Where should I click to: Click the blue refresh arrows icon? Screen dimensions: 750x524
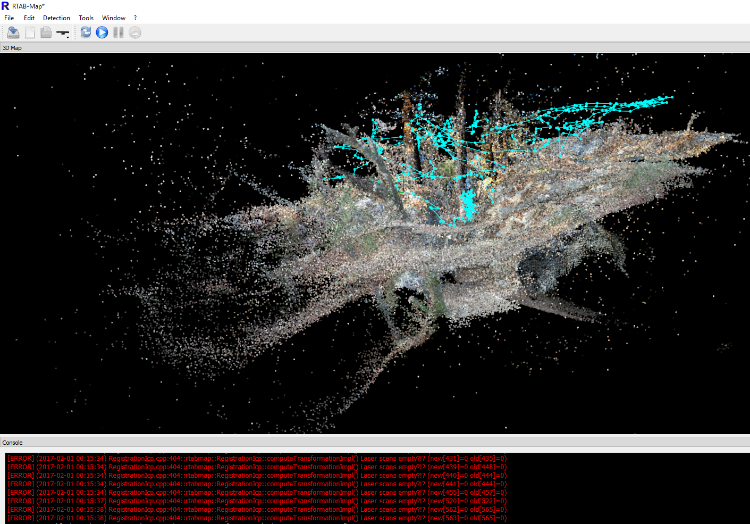(x=86, y=33)
